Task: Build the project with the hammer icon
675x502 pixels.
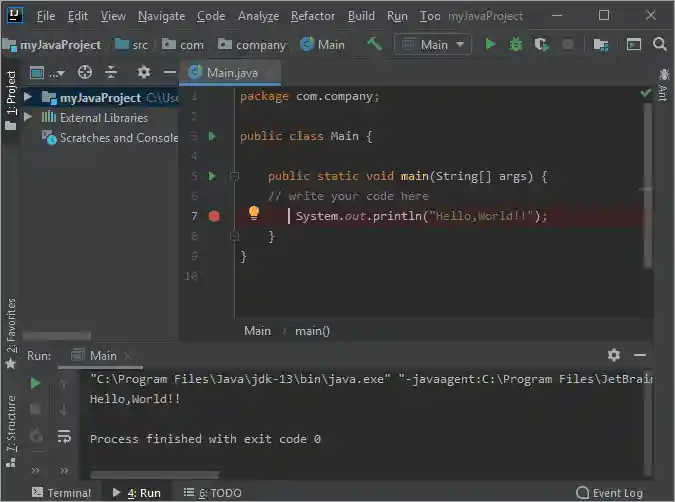Action: click(x=374, y=45)
